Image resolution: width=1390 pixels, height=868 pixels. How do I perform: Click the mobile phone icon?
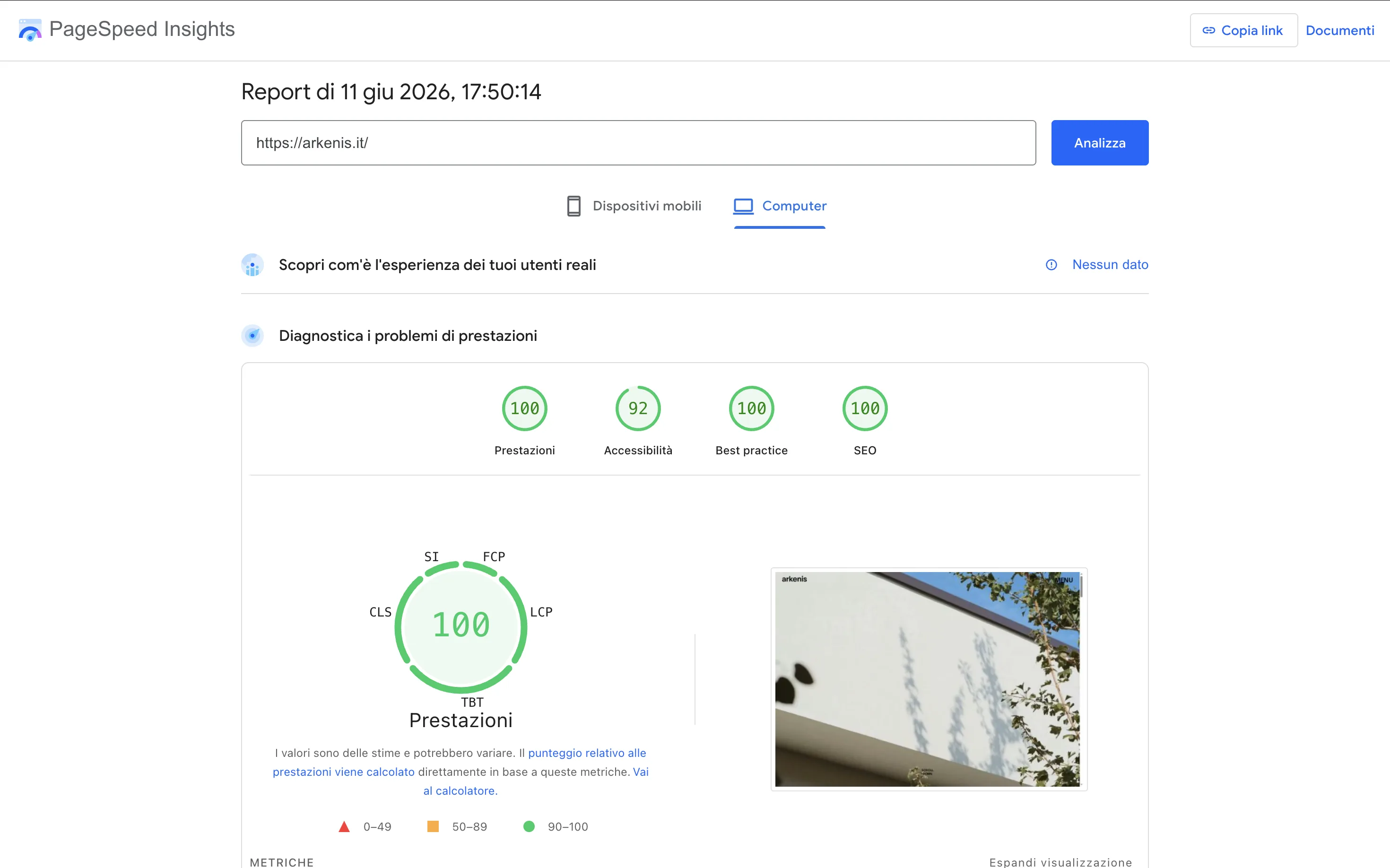coord(573,206)
